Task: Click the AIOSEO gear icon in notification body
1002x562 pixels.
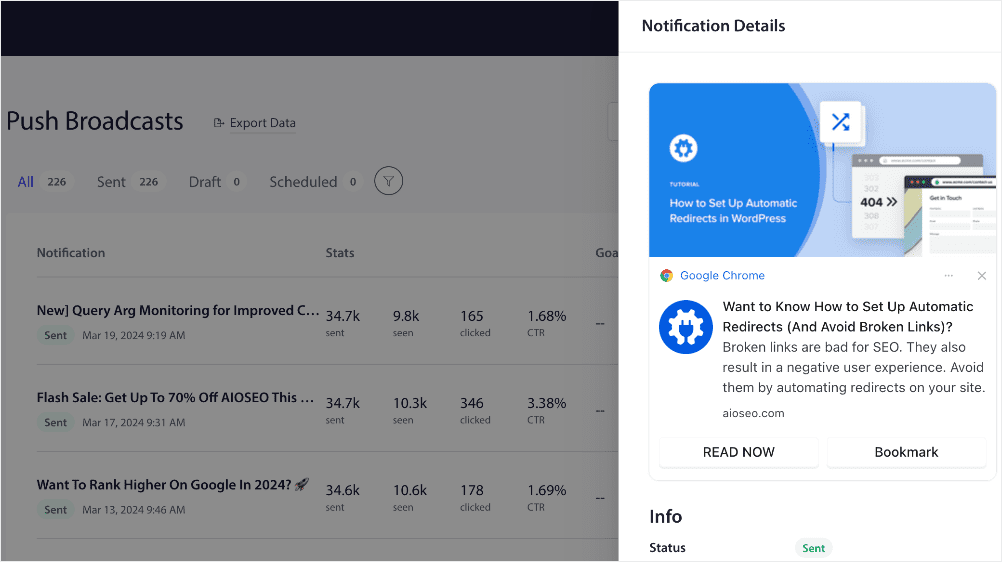Action: tap(686, 327)
